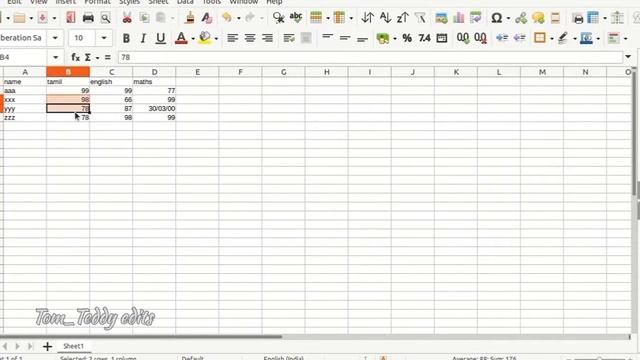640x360 pixels.
Task: Open the Function Wizard fx icon
Action: point(76,58)
